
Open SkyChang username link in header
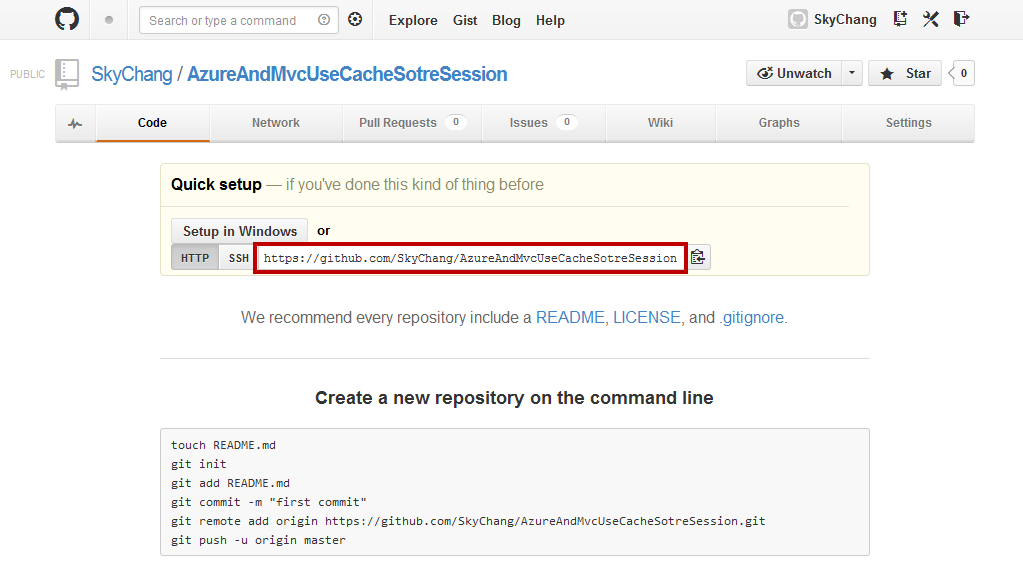pyautogui.click(x=845, y=20)
